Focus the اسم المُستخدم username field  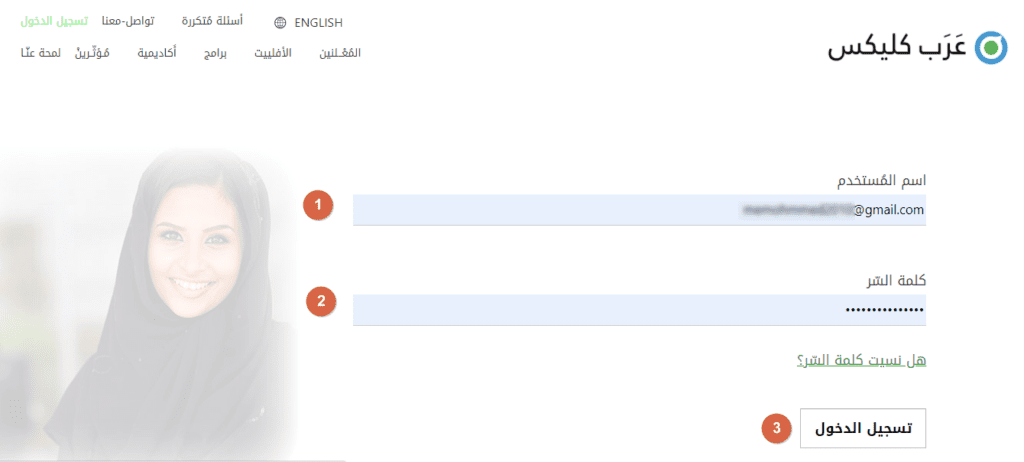[x=639, y=210]
